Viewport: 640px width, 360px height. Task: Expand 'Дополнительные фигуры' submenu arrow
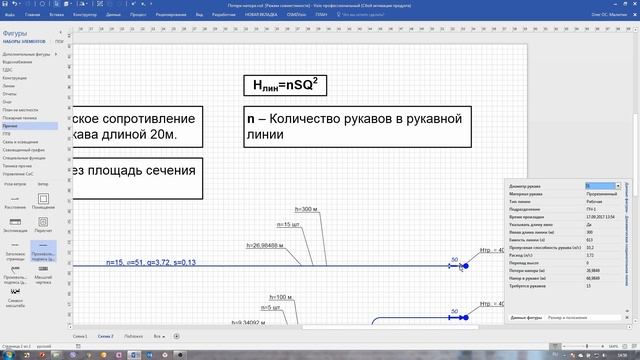[x=56, y=54]
